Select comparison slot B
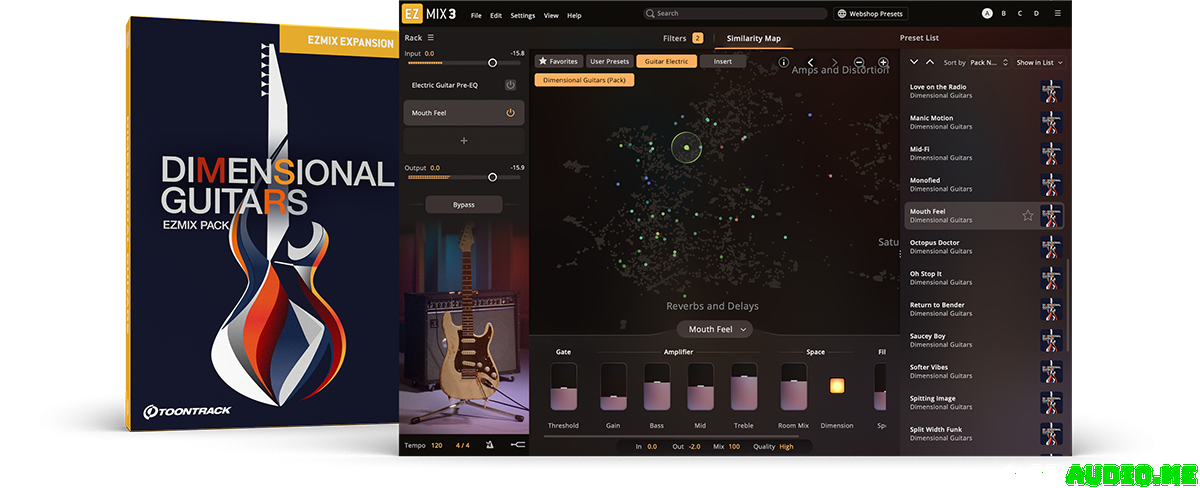 1004,14
